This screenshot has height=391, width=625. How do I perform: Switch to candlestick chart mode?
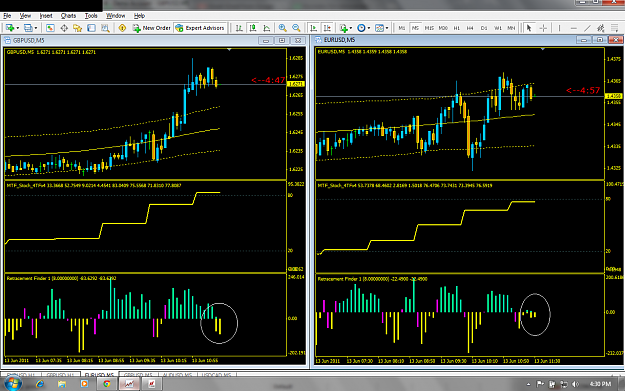pyautogui.click(x=253, y=28)
